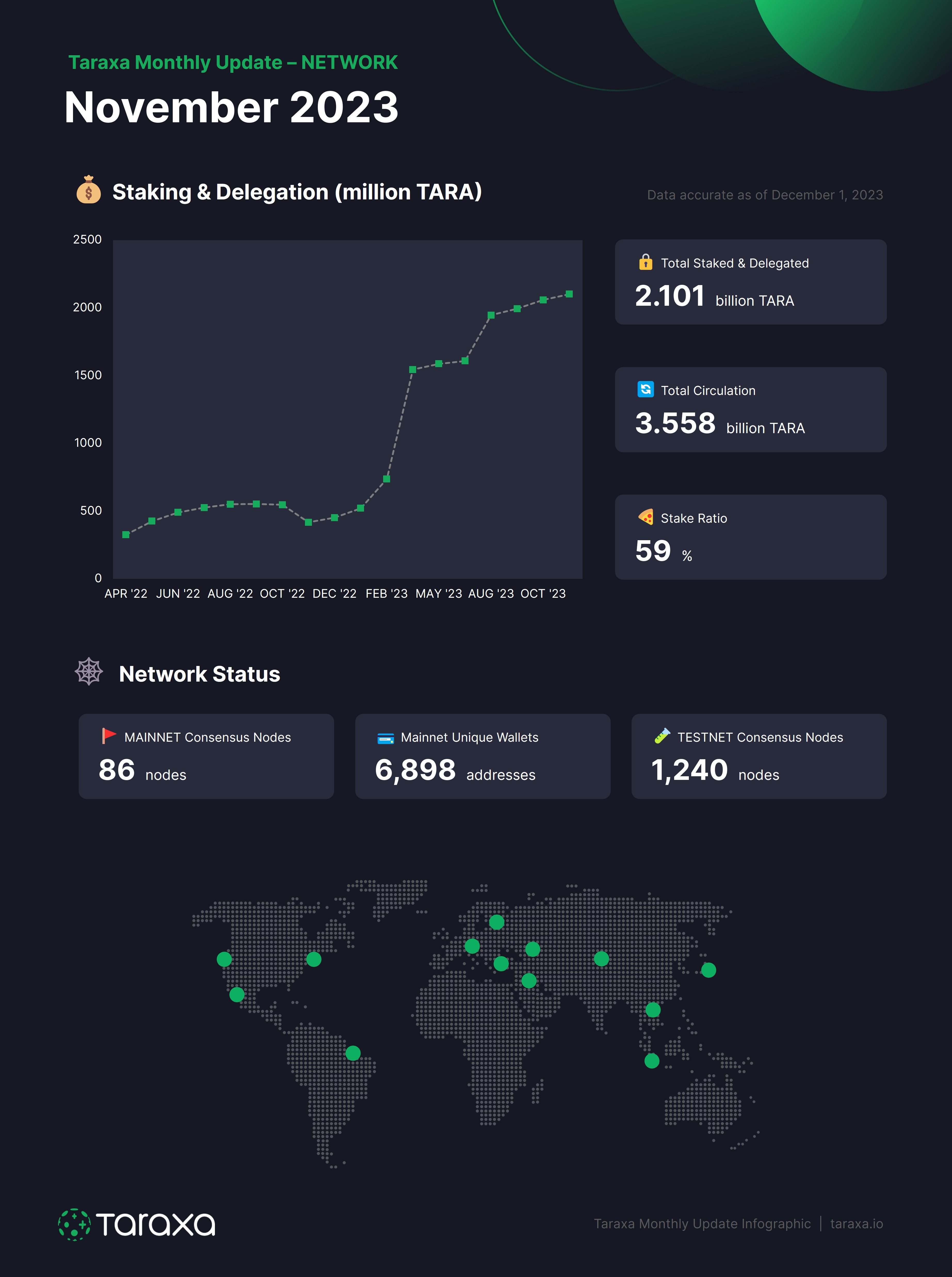Click the TESTNET Consensus Nodes label

click(x=760, y=737)
